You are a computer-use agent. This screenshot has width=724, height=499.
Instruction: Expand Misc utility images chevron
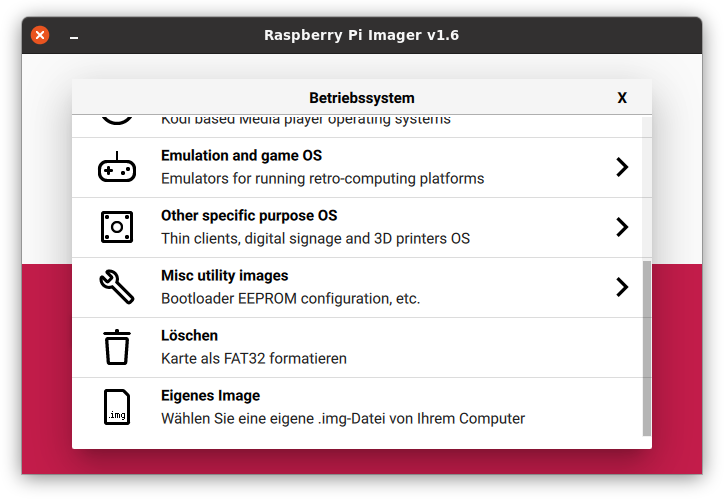tap(622, 287)
